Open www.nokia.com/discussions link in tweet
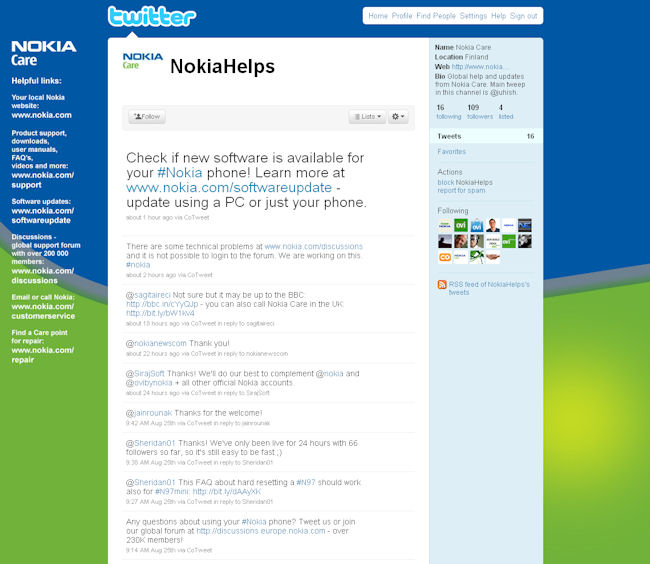 (313, 247)
